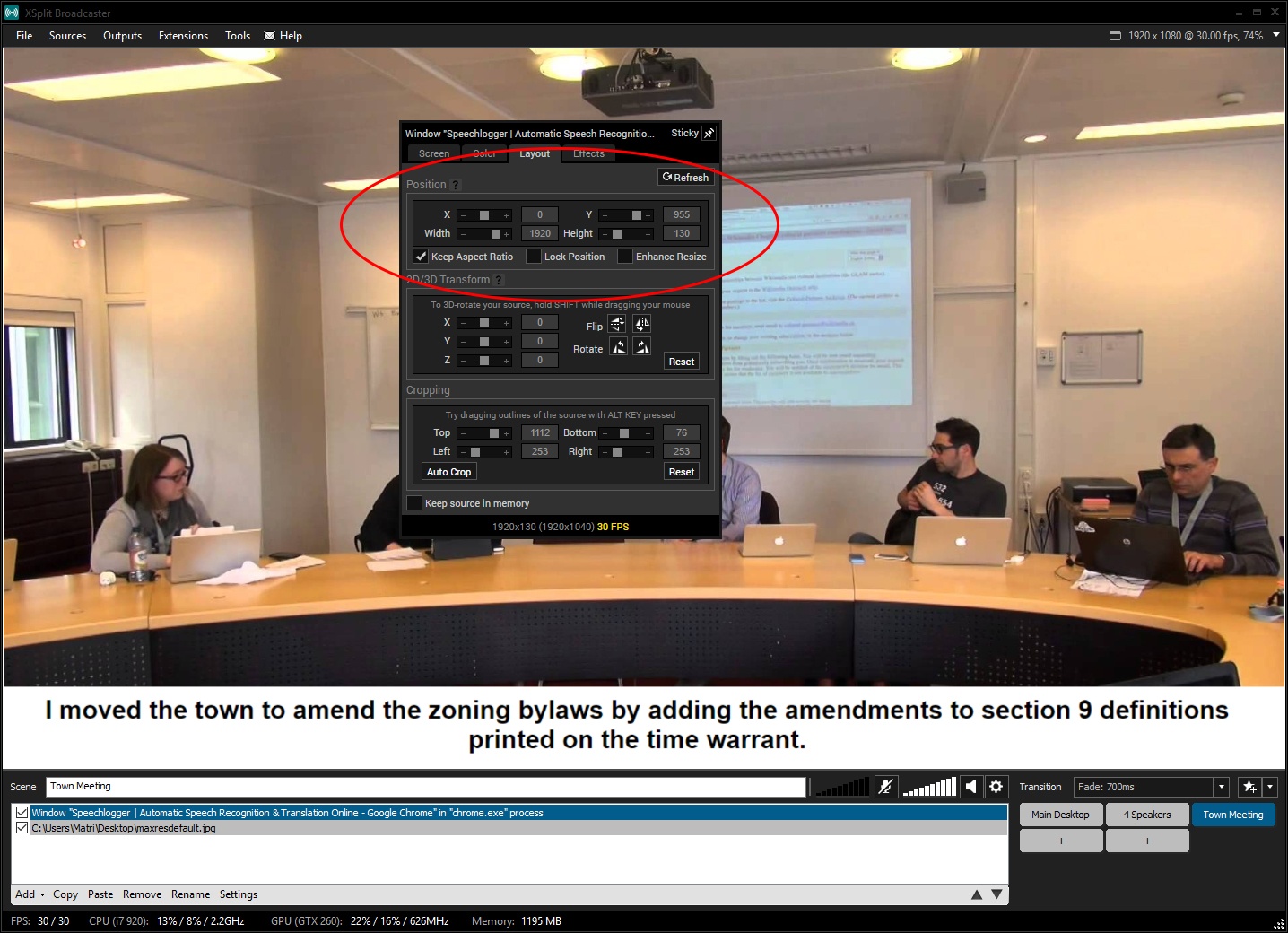
Task: Select the Town Meeting scene button
Action: [1233, 815]
